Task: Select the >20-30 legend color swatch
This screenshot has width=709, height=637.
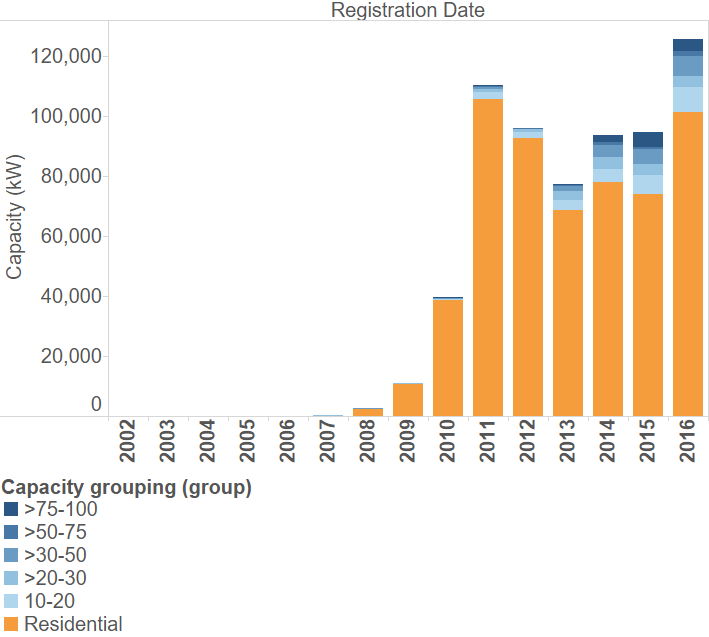Action: 11,578
